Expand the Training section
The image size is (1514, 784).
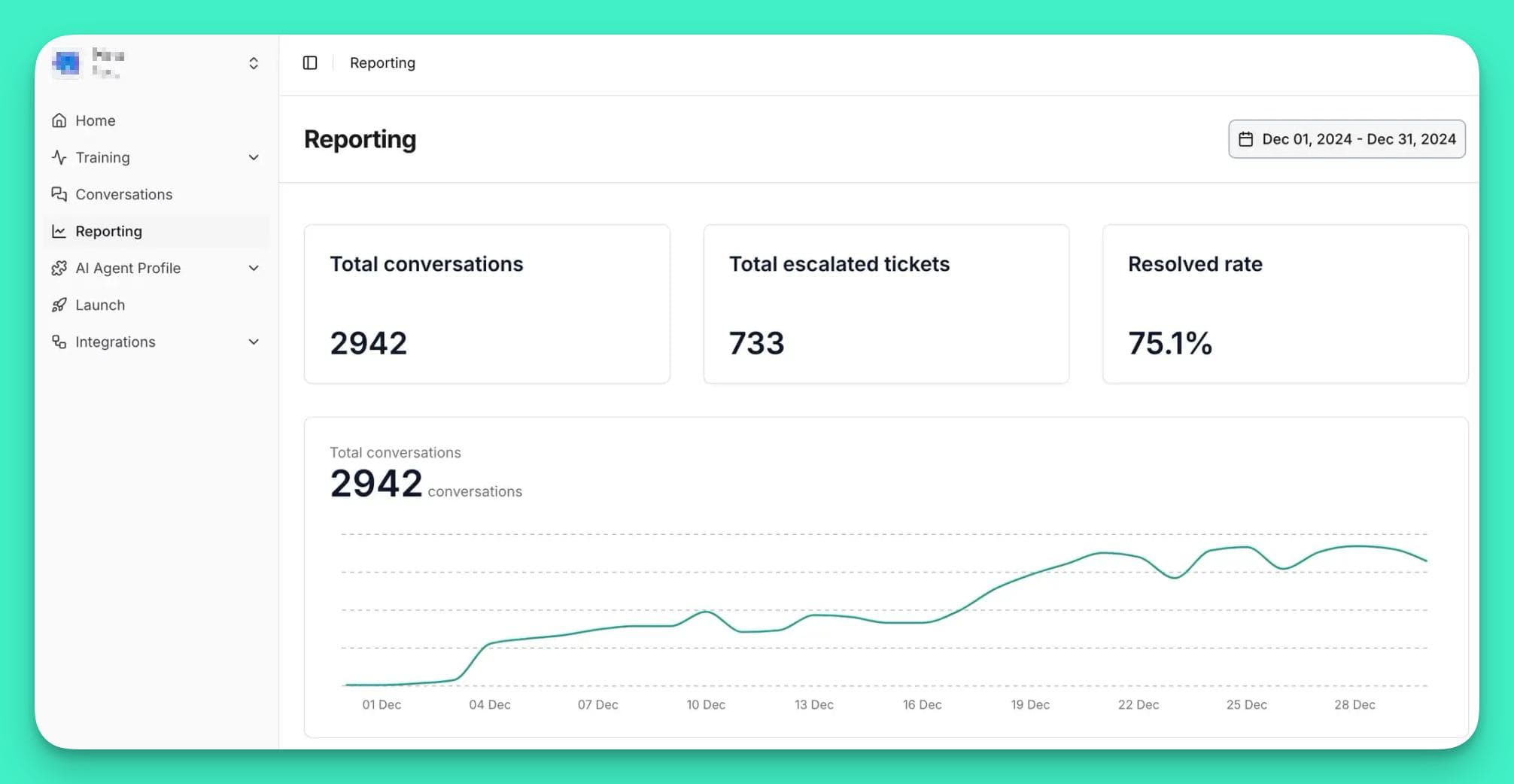(253, 157)
